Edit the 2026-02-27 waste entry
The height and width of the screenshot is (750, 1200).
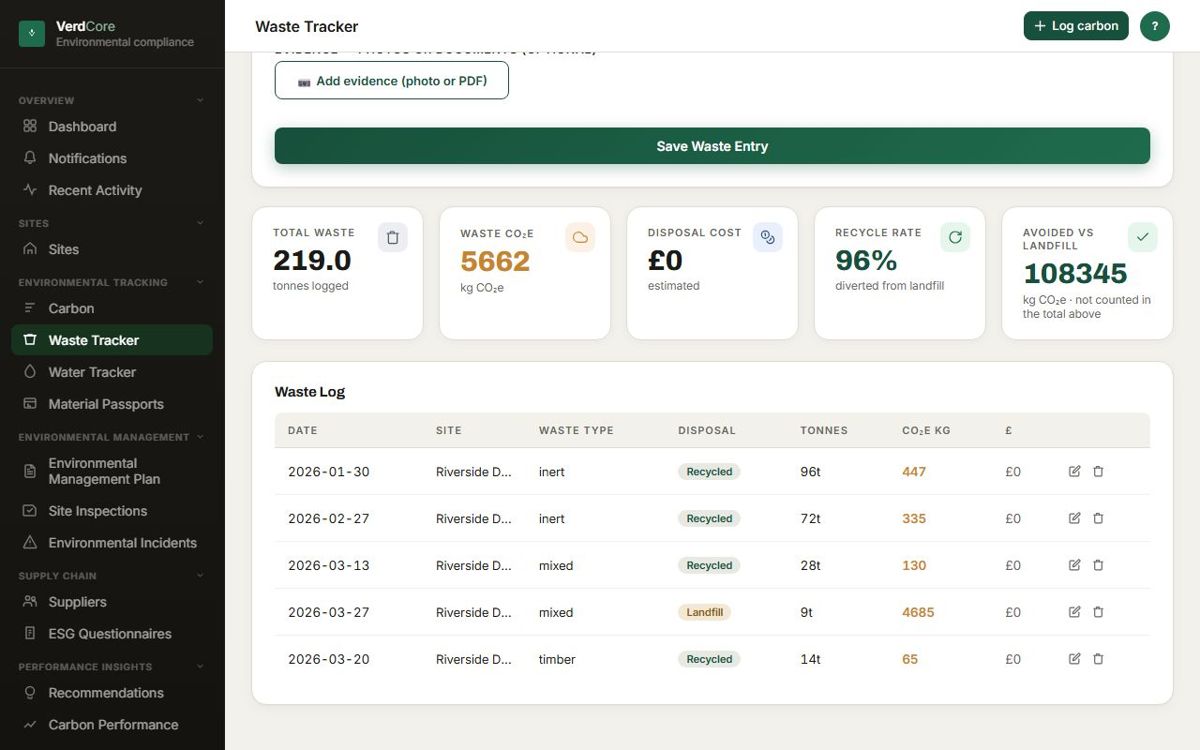point(1075,518)
